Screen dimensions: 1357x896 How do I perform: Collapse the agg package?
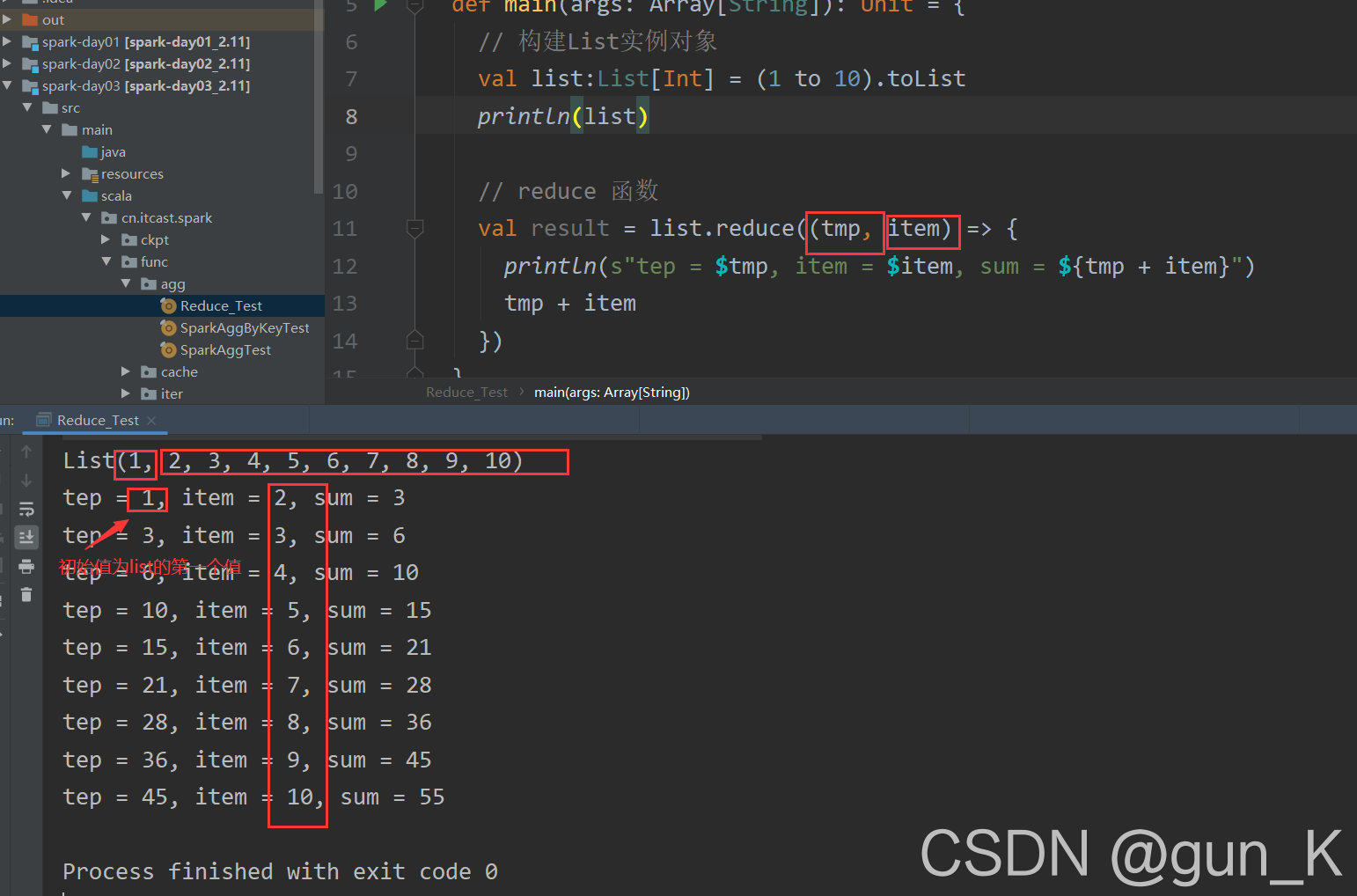(x=126, y=283)
